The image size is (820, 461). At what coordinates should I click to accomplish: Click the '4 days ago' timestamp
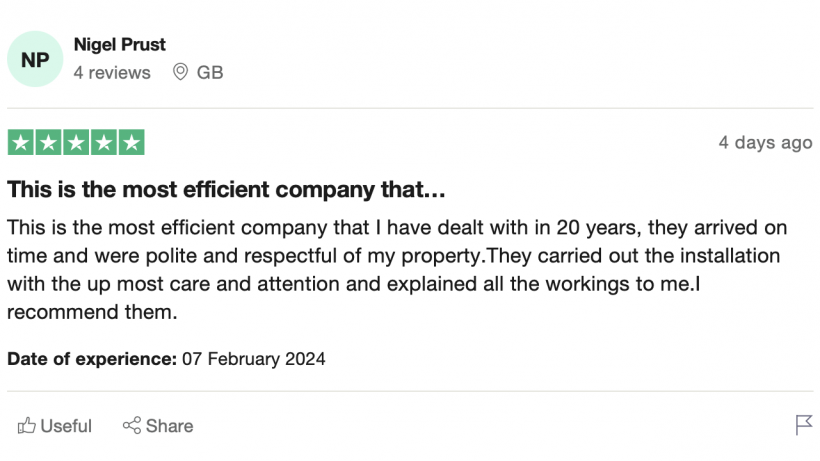pyautogui.click(x=766, y=143)
